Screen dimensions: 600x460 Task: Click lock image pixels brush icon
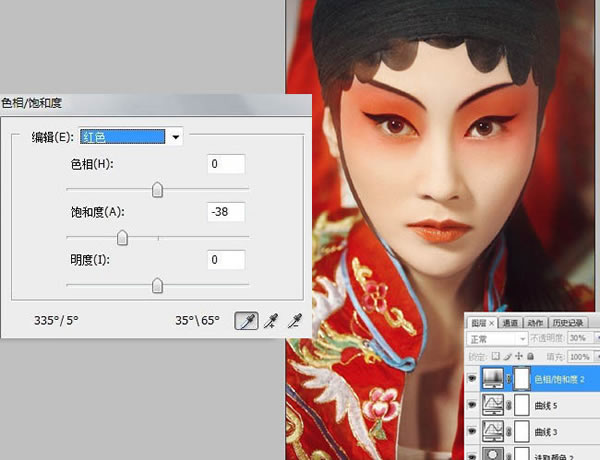click(507, 356)
